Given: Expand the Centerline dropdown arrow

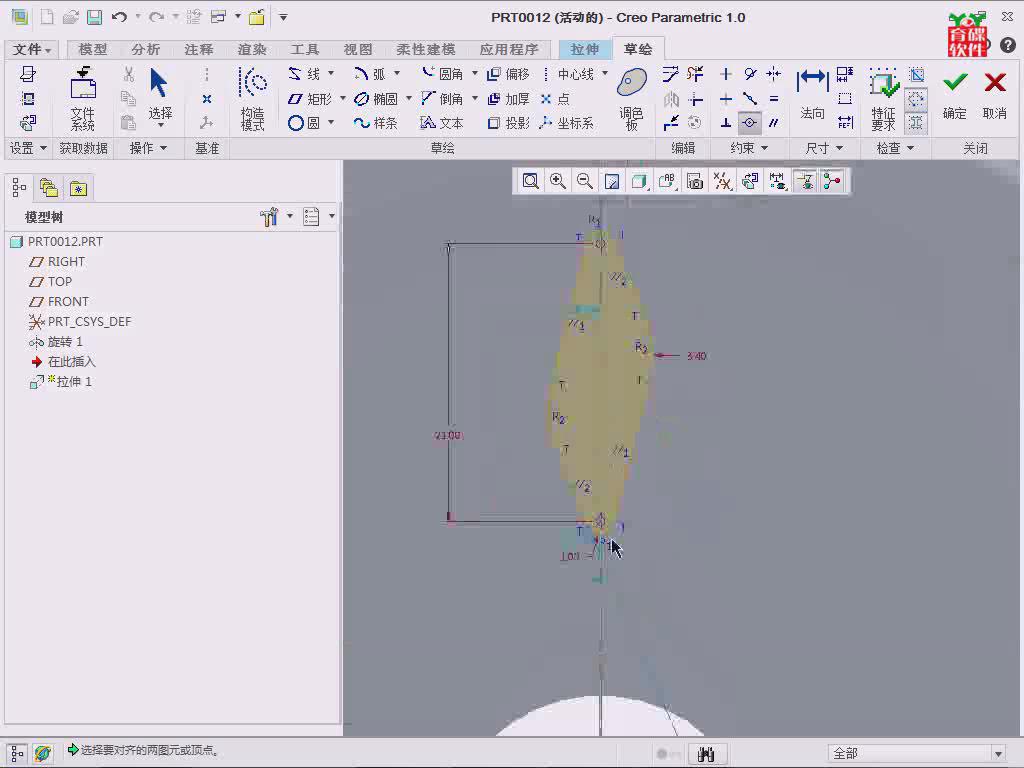Looking at the screenshot, I should pos(605,73).
